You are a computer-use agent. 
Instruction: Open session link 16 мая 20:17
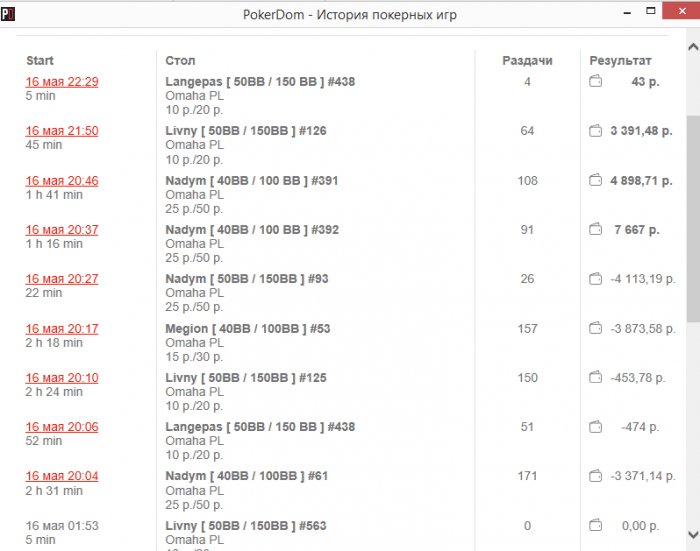coord(62,329)
